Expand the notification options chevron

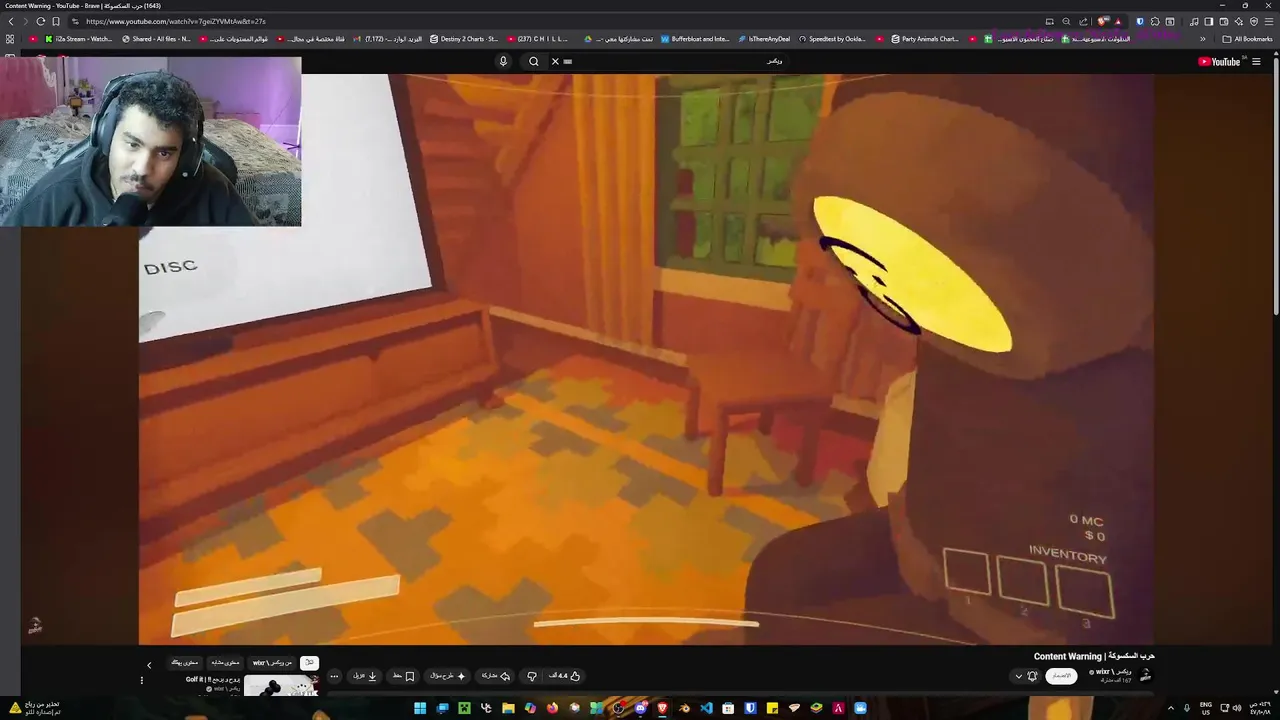[1019, 676]
